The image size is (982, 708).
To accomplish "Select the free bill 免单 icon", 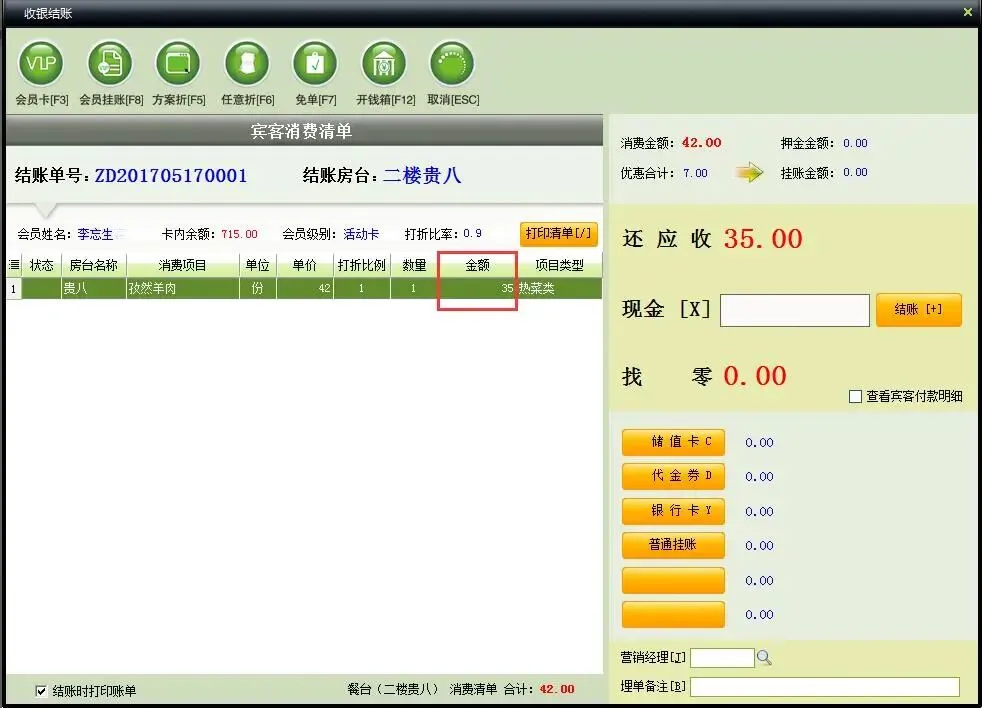I will (315, 63).
